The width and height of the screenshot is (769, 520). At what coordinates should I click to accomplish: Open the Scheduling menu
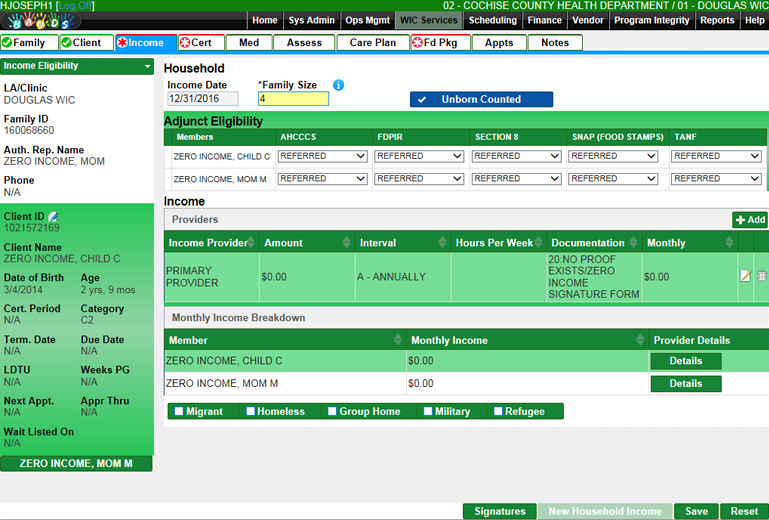click(493, 20)
